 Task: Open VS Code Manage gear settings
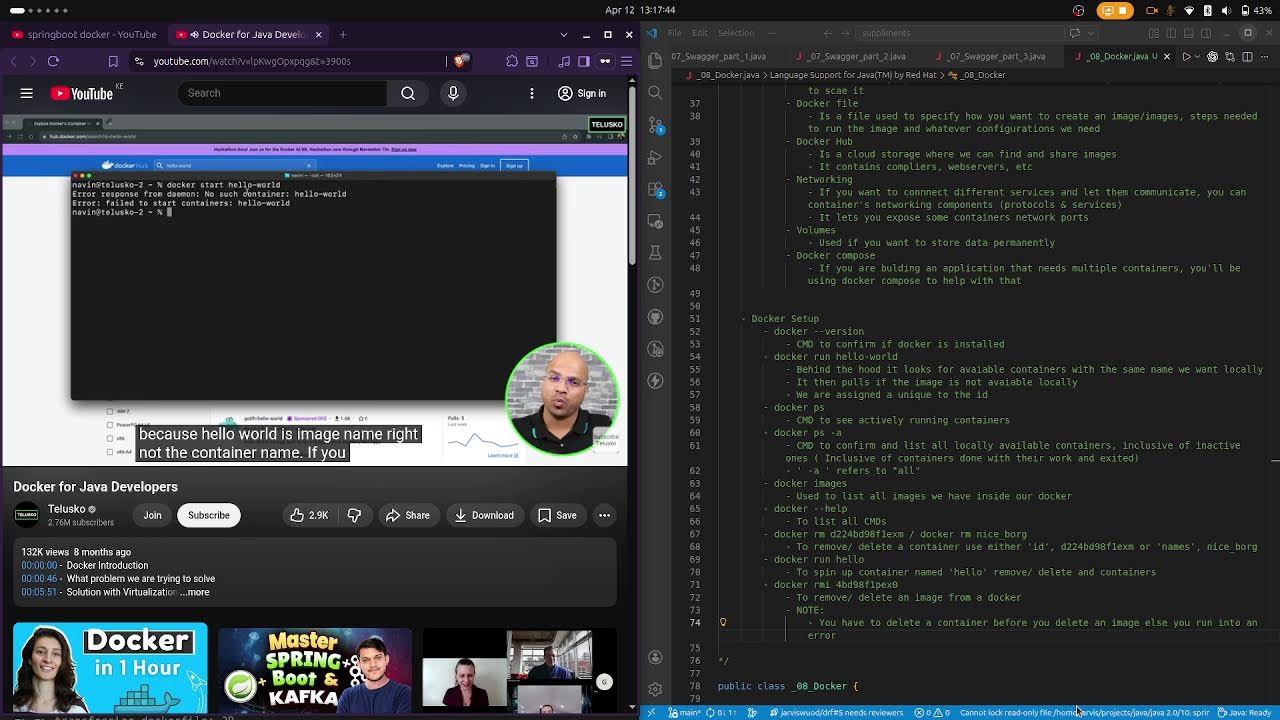pos(655,689)
